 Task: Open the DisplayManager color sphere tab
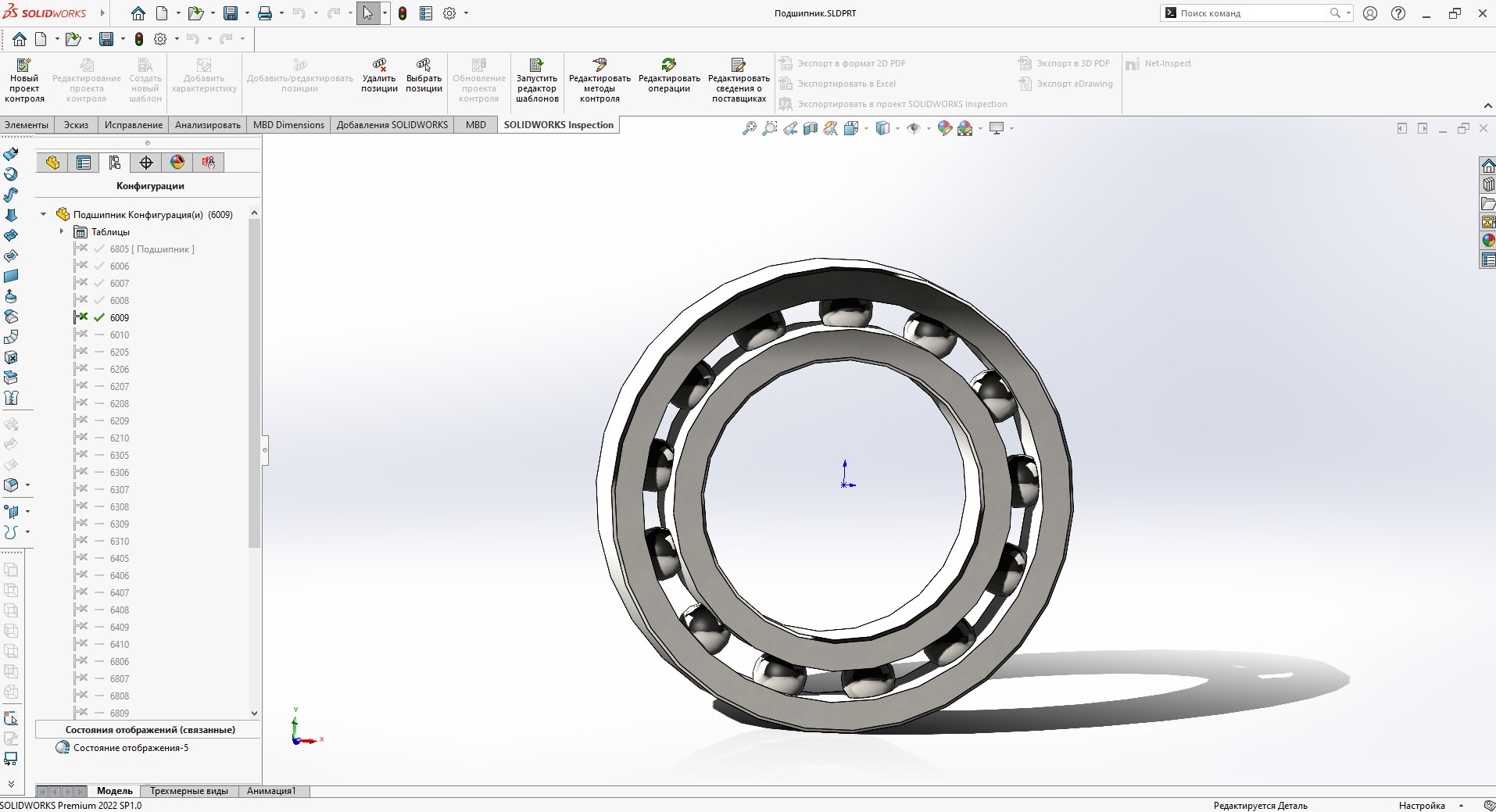click(x=177, y=163)
